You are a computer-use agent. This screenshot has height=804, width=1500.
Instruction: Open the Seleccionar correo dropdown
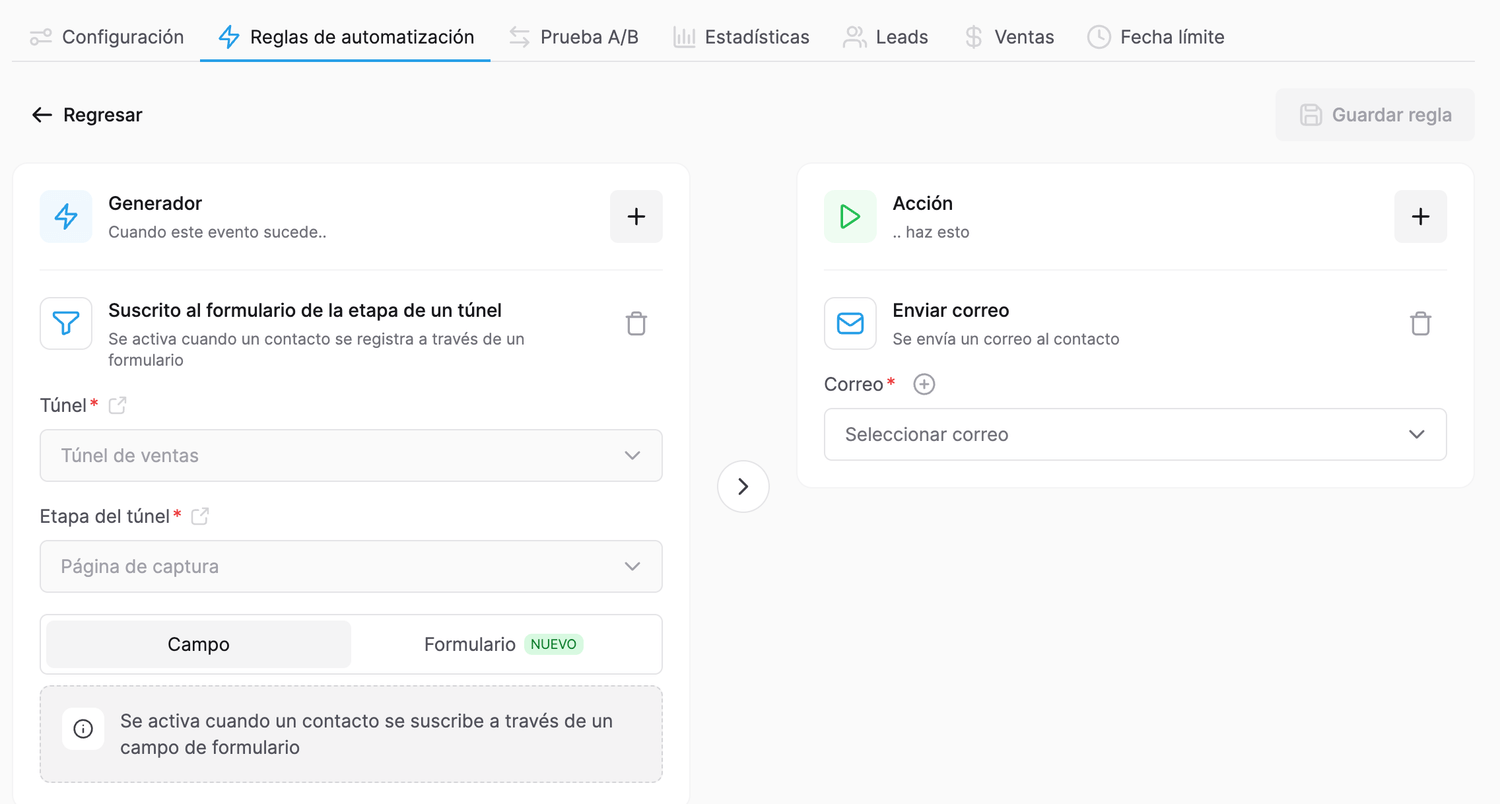tap(1135, 434)
